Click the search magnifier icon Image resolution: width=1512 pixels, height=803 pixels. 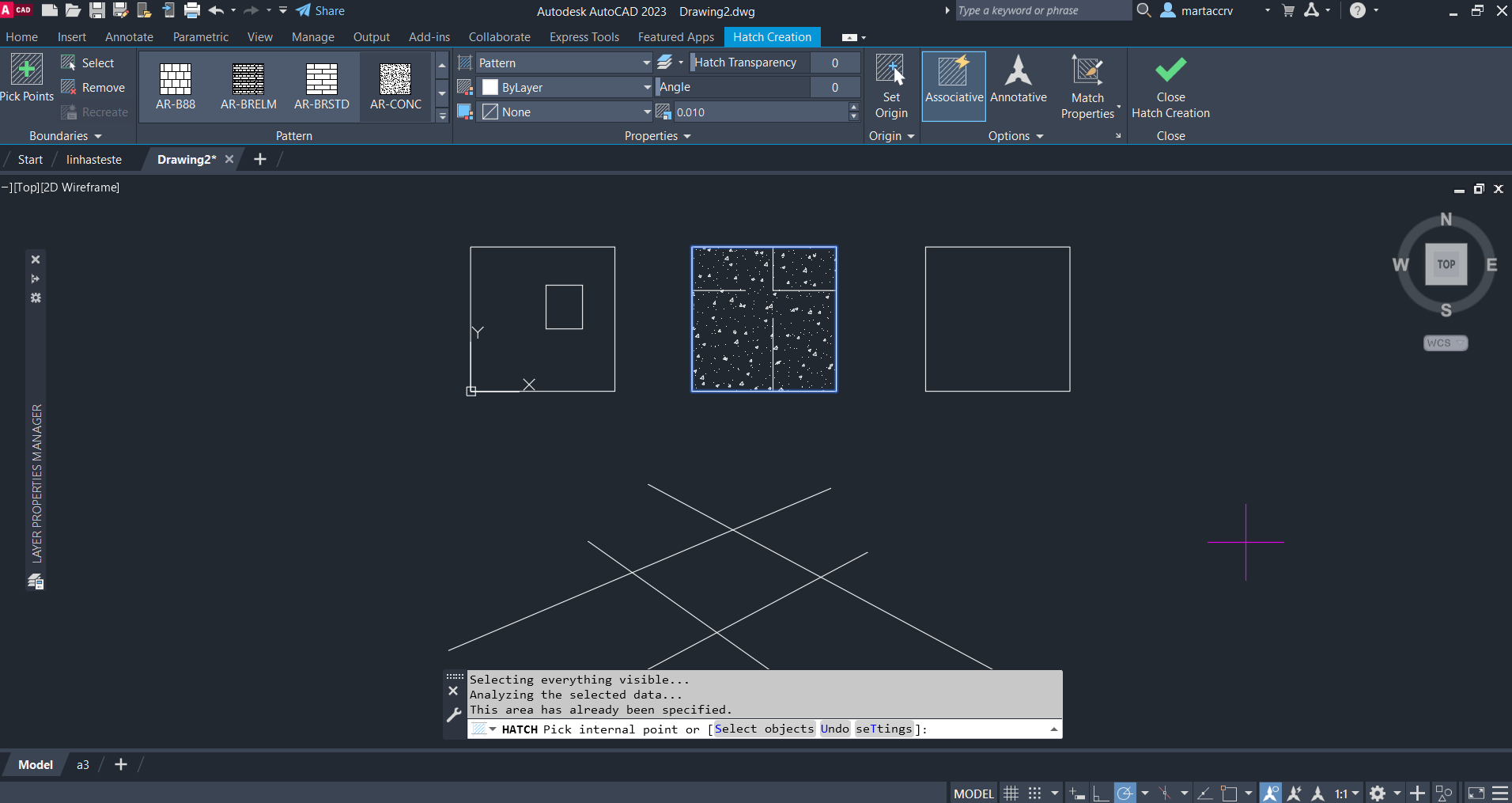point(1143,10)
